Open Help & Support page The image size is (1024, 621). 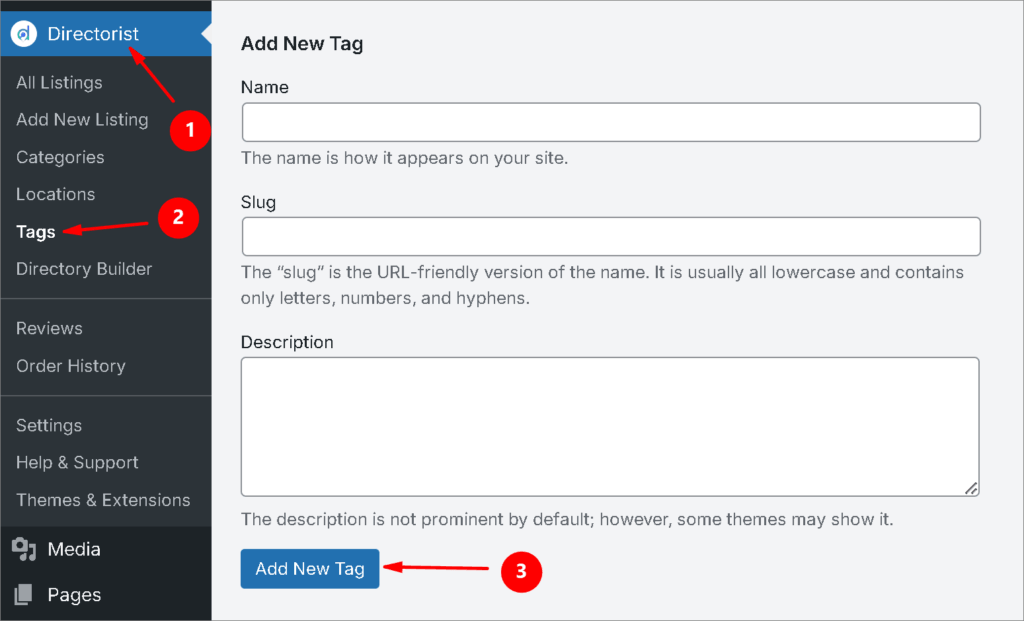(x=77, y=463)
